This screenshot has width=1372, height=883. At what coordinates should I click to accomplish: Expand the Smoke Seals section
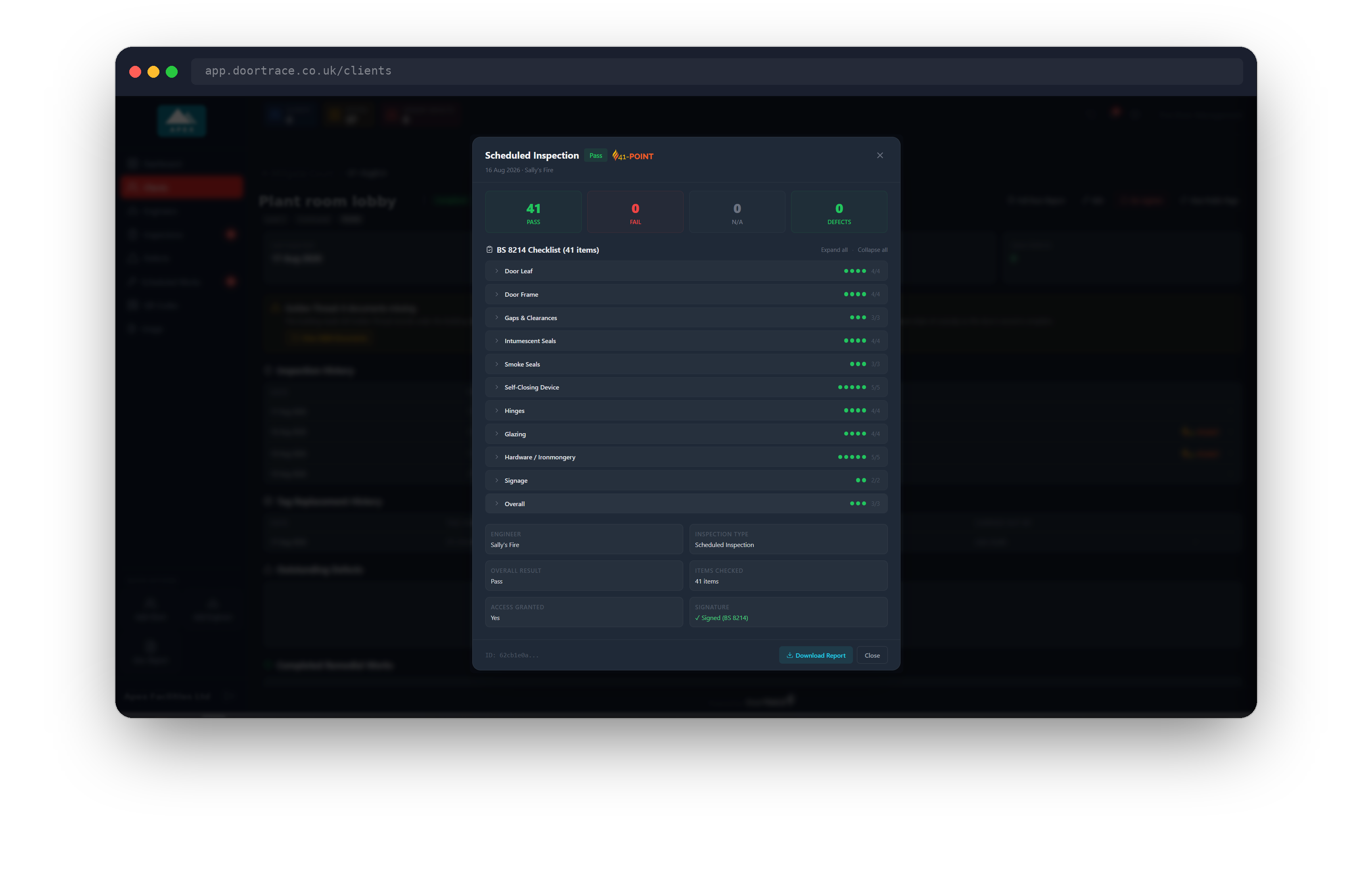[686, 364]
